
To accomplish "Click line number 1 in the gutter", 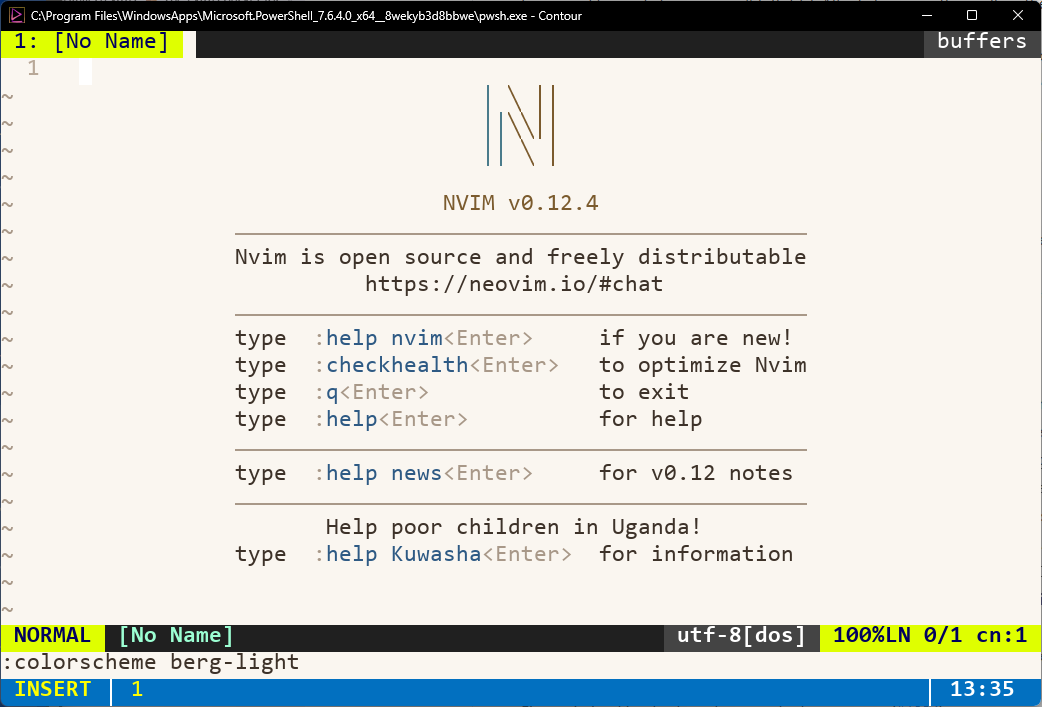I will tap(33, 68).
